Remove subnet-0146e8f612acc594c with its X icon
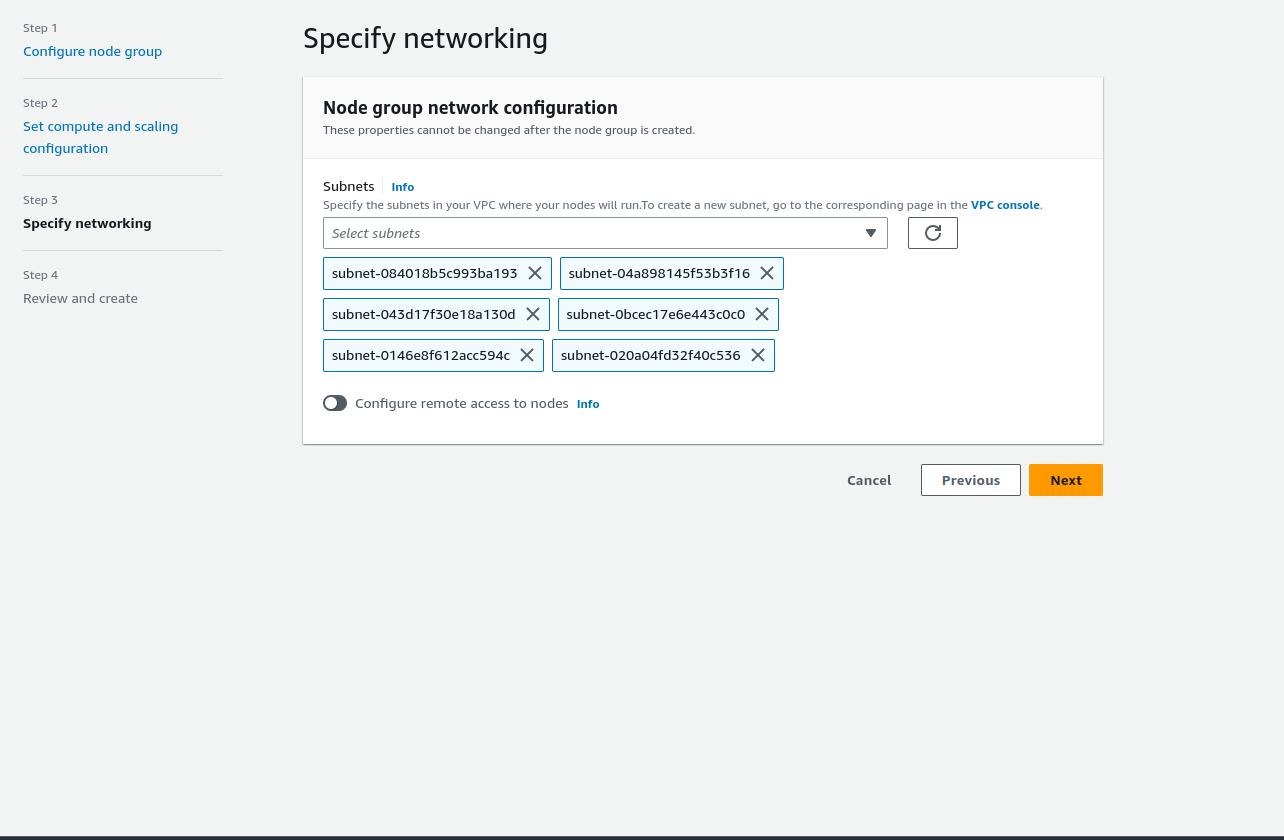The height and width of the screenshot is (840, 1284). 527,355
